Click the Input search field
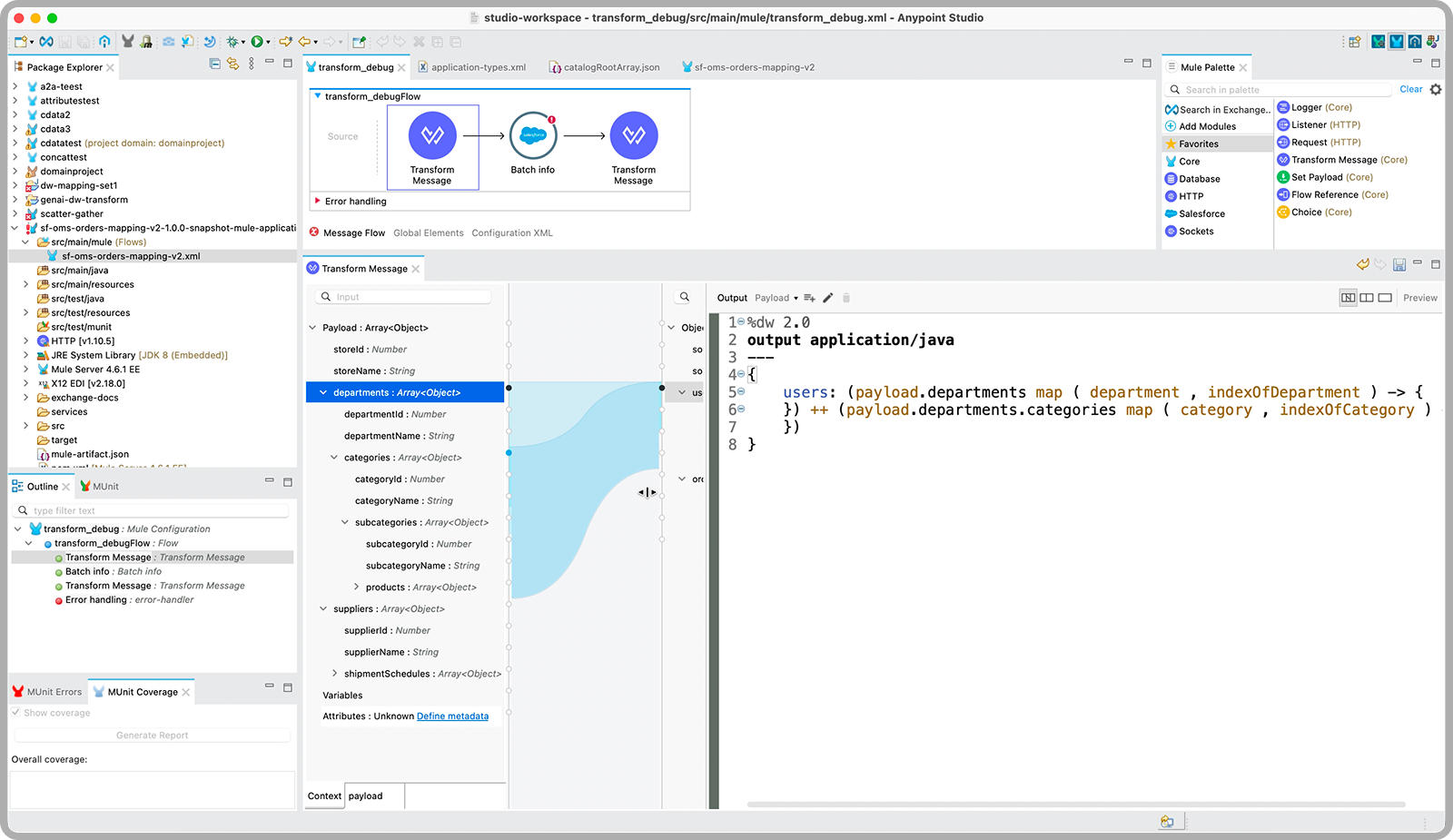This screenshot has width=1453, height=840. click(410, 297)
